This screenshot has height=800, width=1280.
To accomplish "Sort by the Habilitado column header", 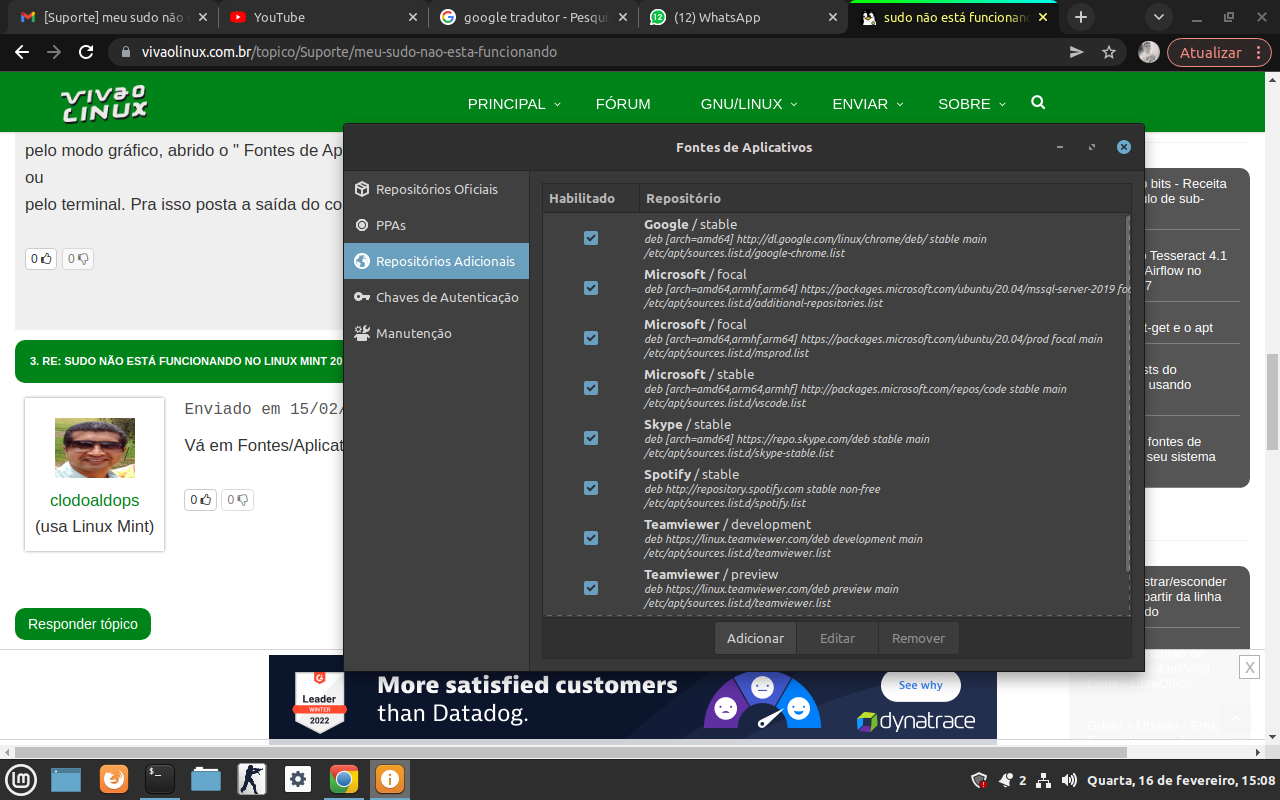I will tap(591, 198).
